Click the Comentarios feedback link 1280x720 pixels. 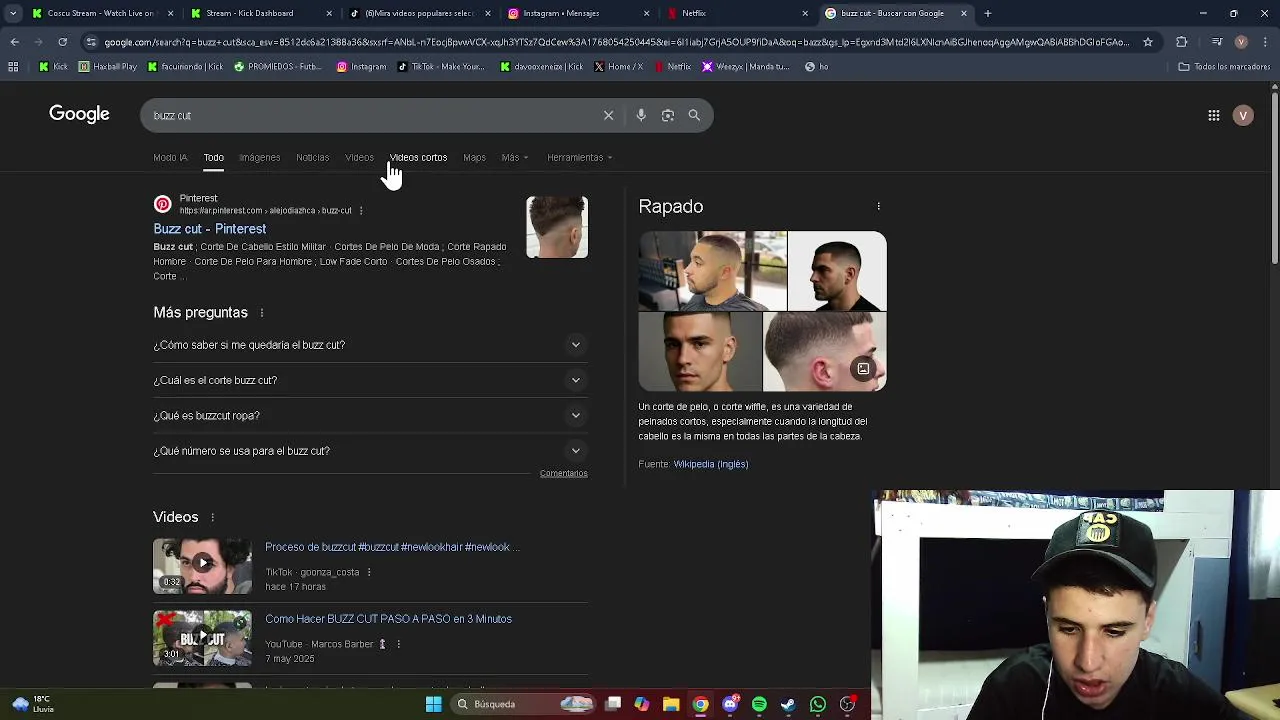click(563, 474)
